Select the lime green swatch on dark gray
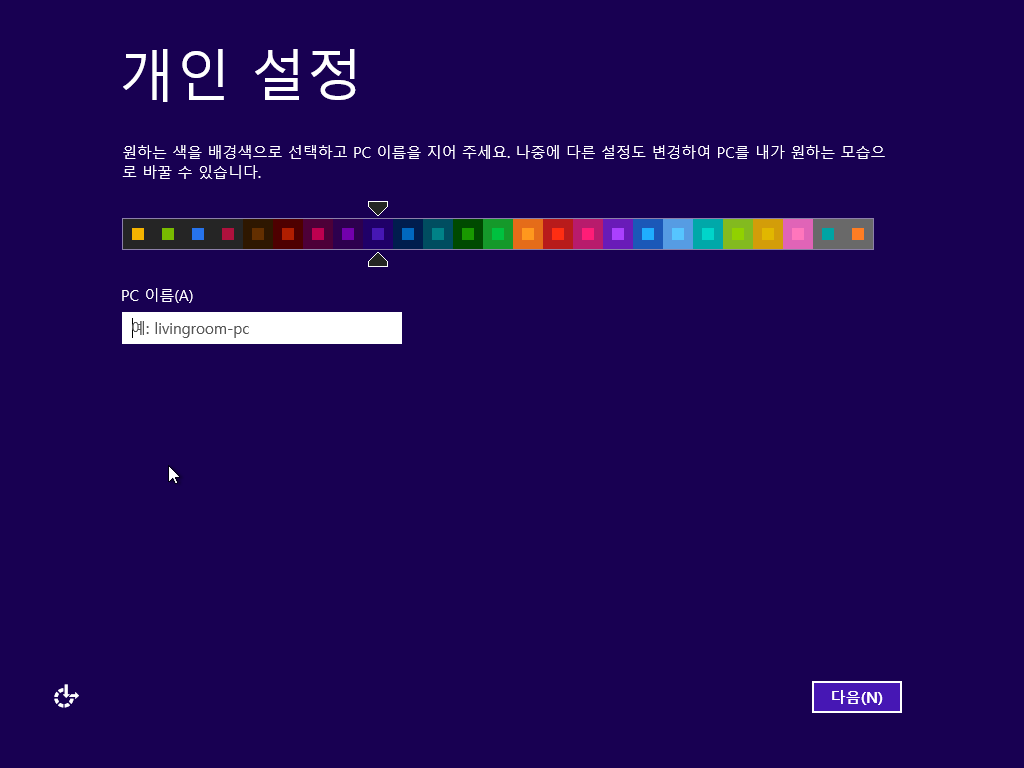 pos(168,234)
